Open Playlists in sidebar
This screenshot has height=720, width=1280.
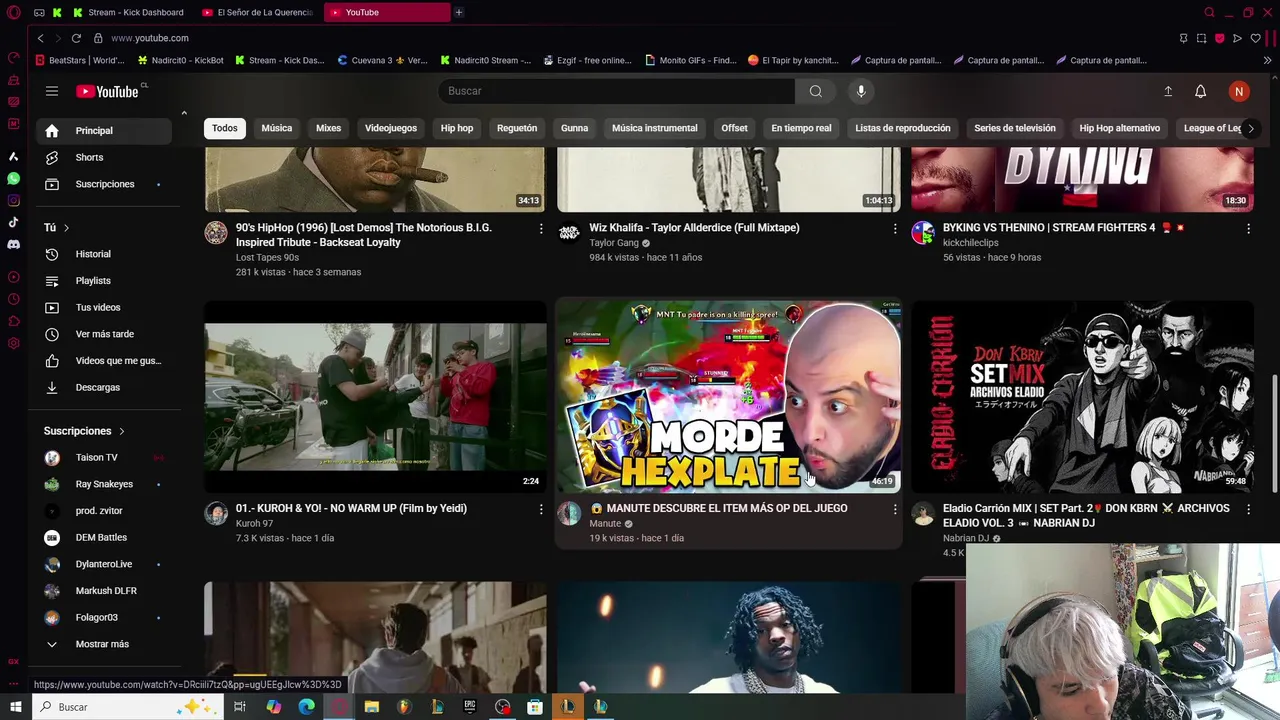click(104, 281)
